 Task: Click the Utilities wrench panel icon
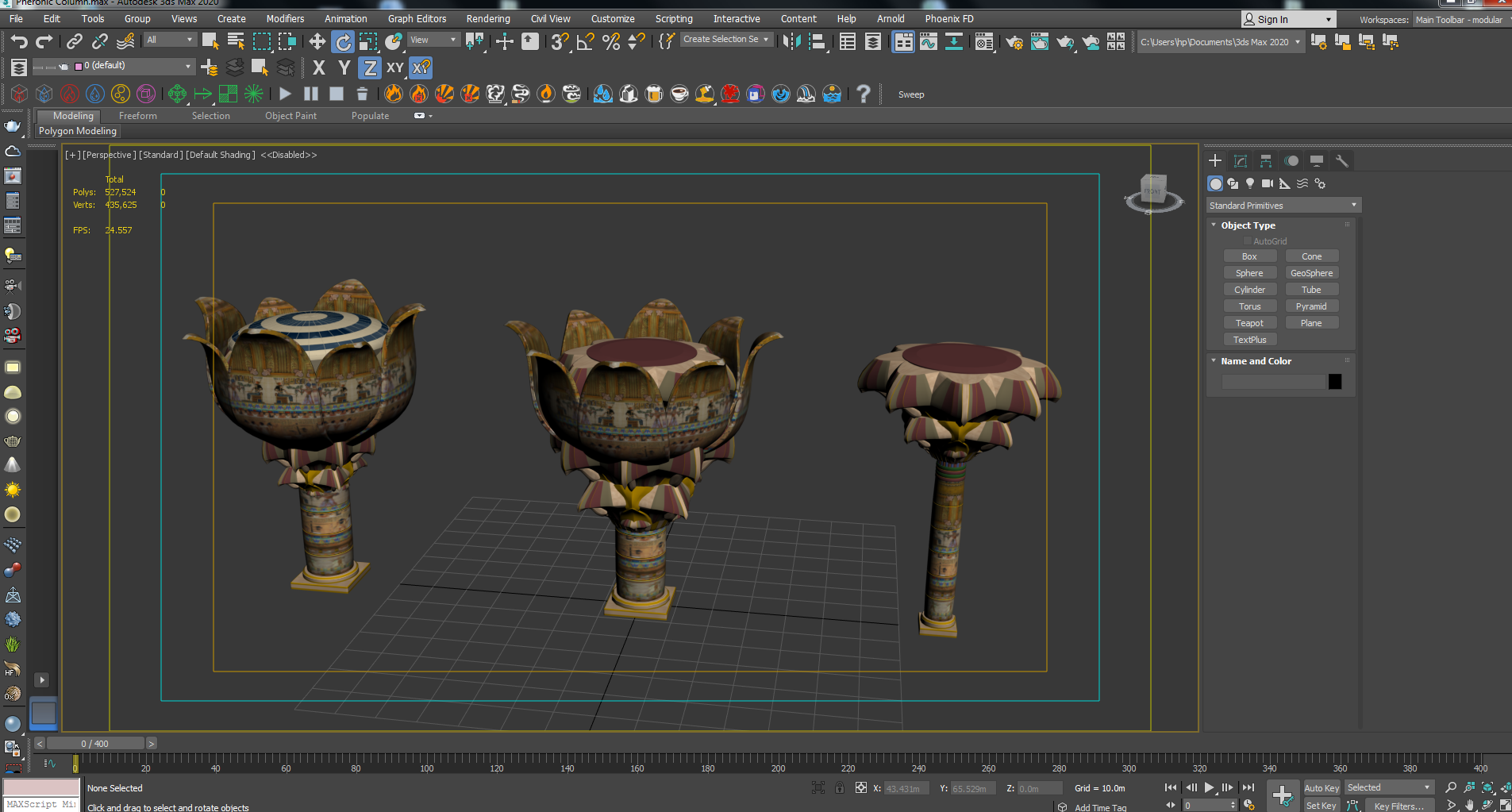pyautogui.click(x=1342, y=161)
